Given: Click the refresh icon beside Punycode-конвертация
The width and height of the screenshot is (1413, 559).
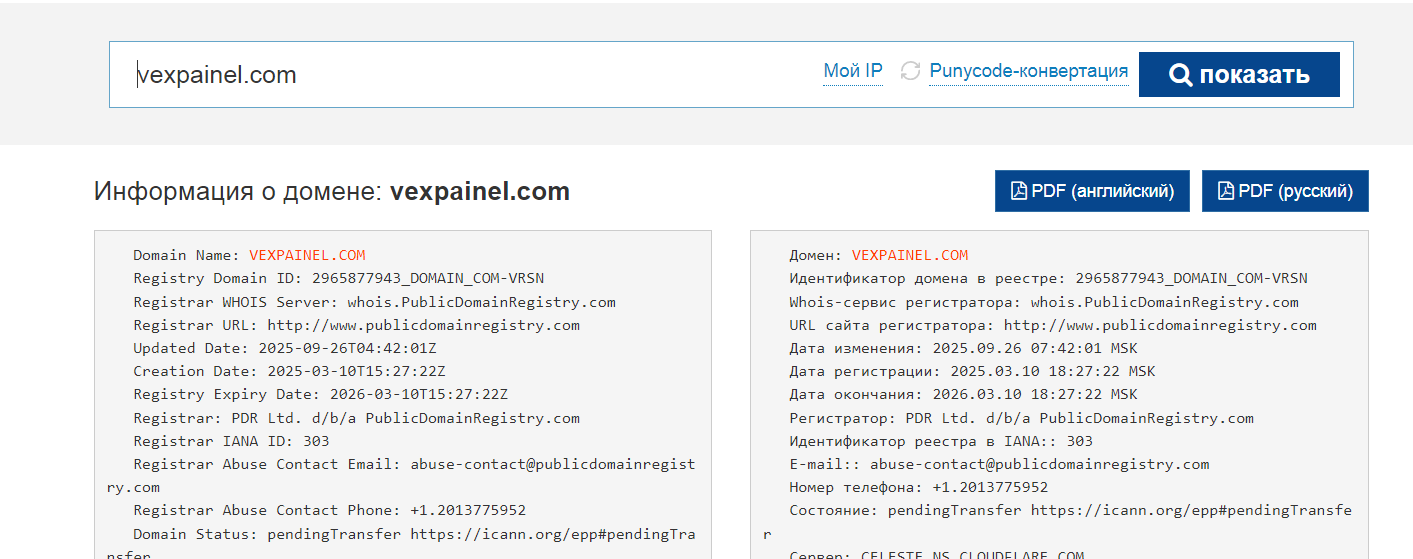Looking at the screenshot, I should (910, 71).
